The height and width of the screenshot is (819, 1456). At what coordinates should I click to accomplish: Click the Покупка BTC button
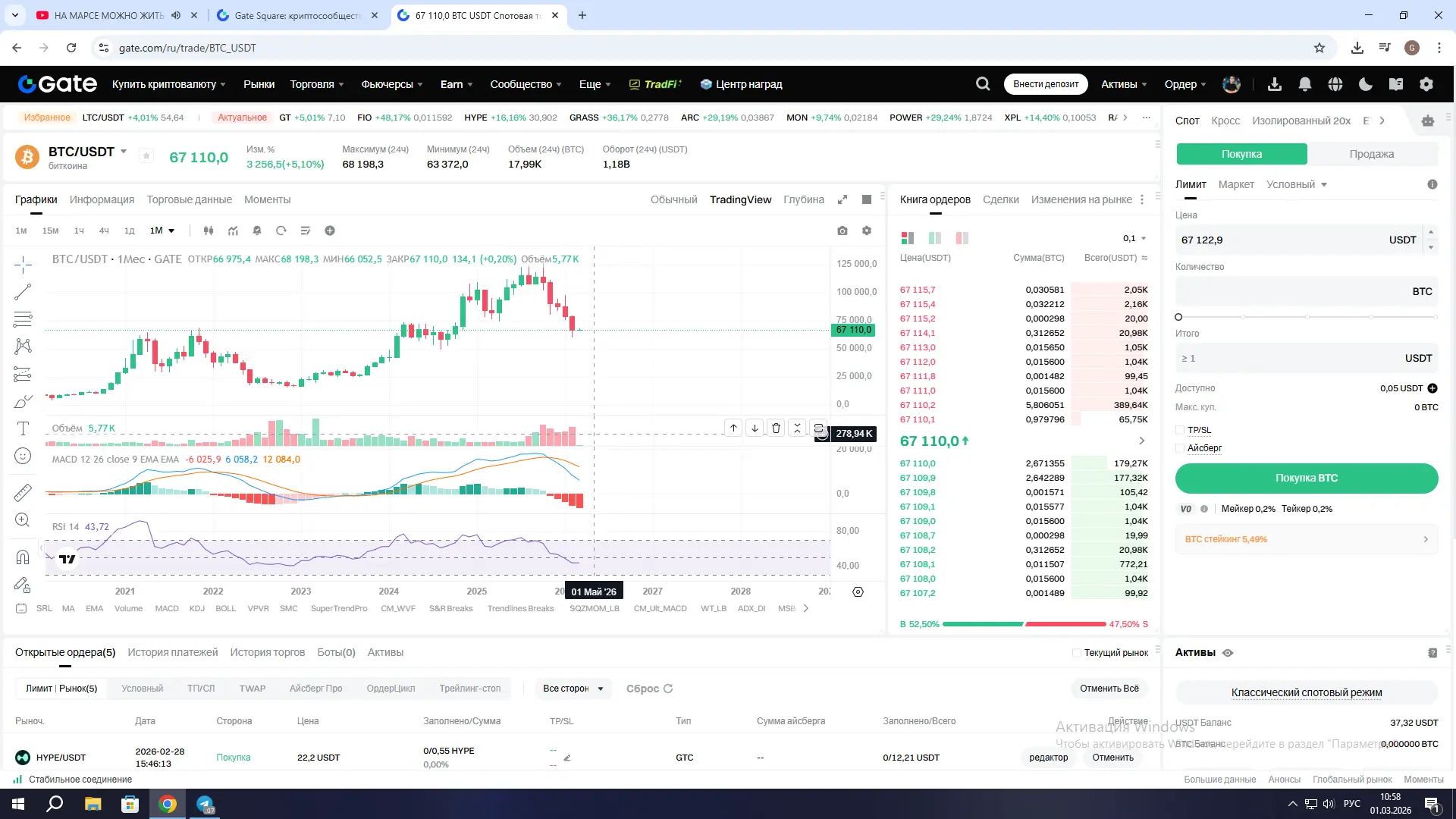click(1306, 478)
